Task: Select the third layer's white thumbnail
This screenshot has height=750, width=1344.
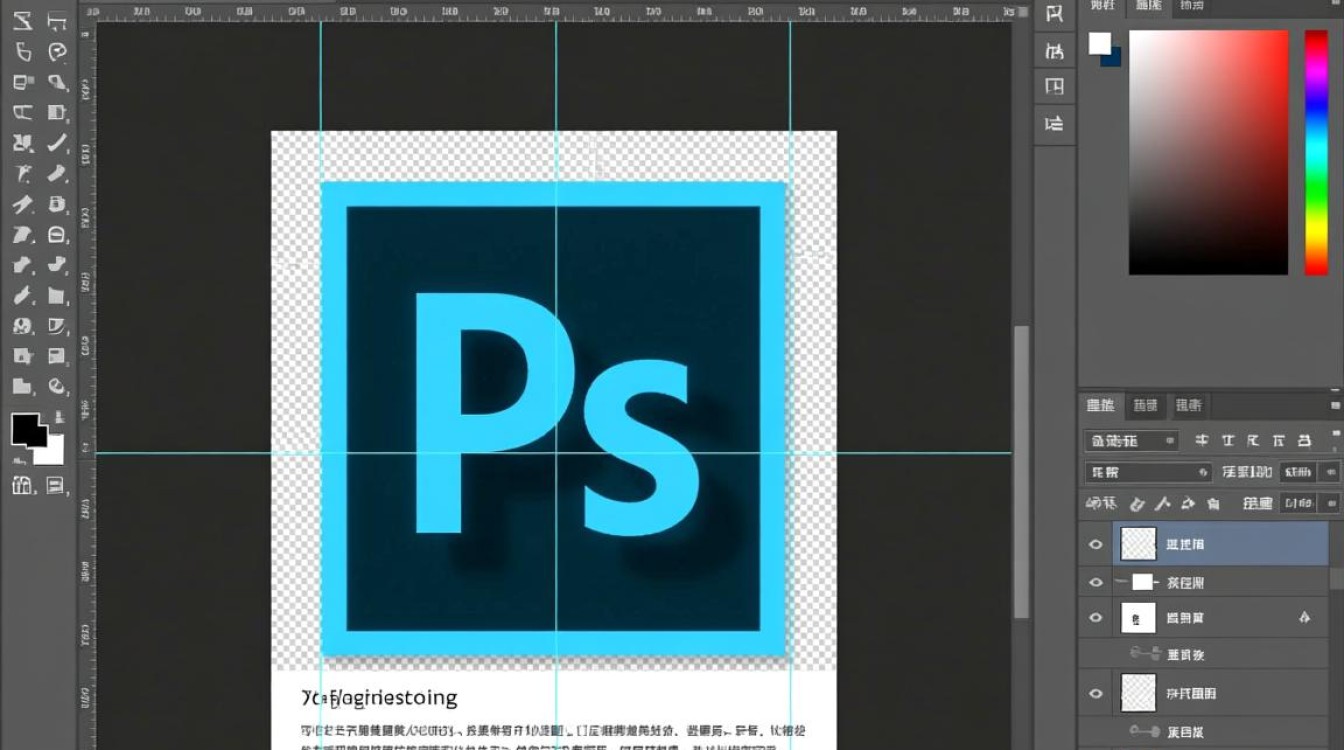Action: (1138, 618)
